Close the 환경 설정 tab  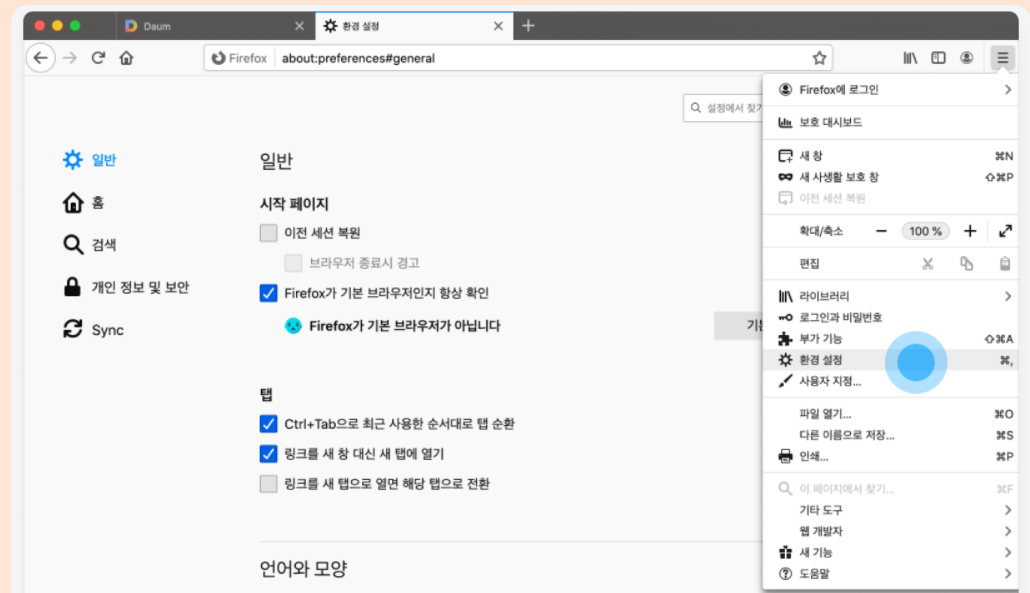498,26
